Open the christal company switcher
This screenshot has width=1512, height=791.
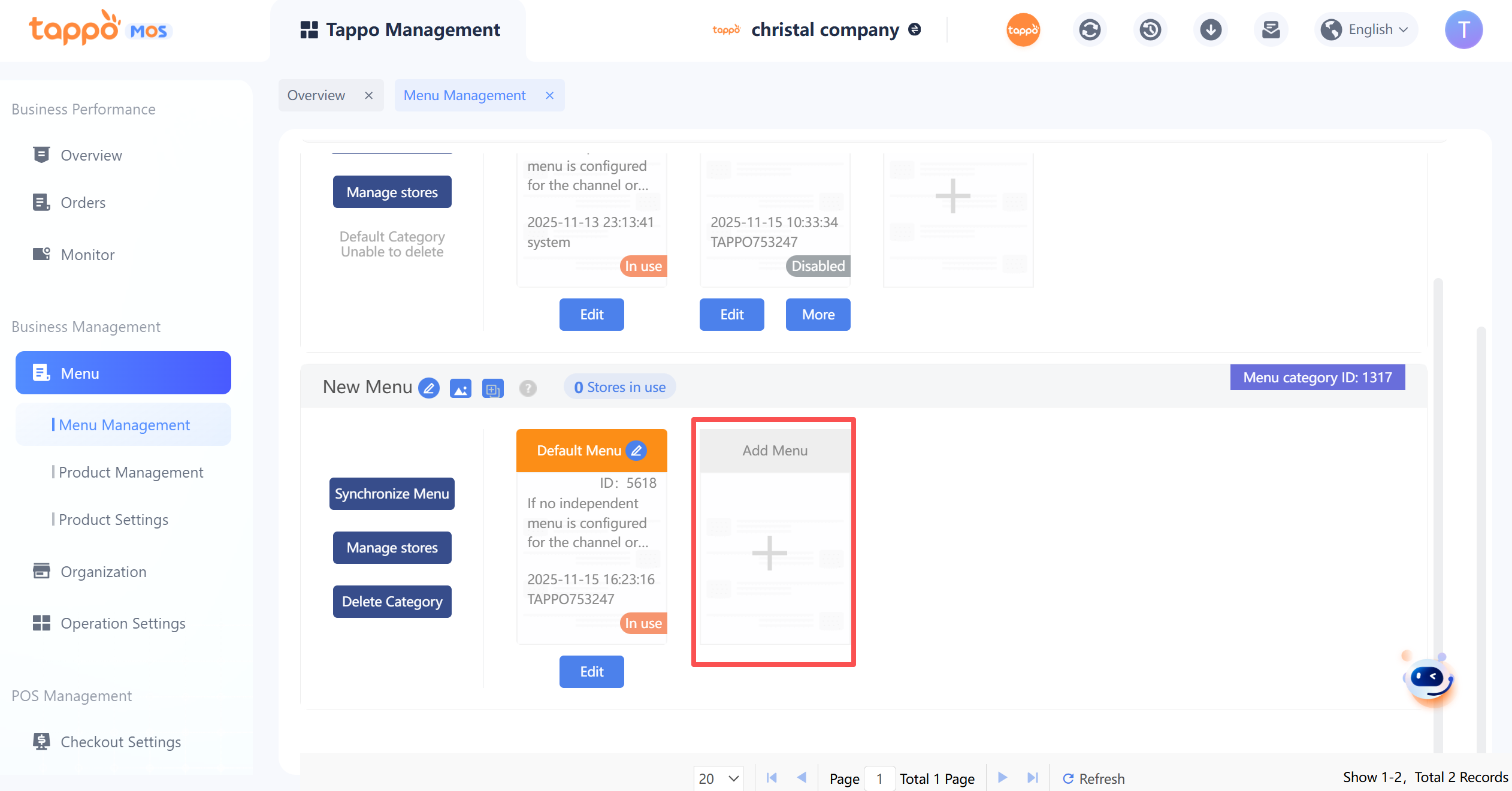[825, 29]
